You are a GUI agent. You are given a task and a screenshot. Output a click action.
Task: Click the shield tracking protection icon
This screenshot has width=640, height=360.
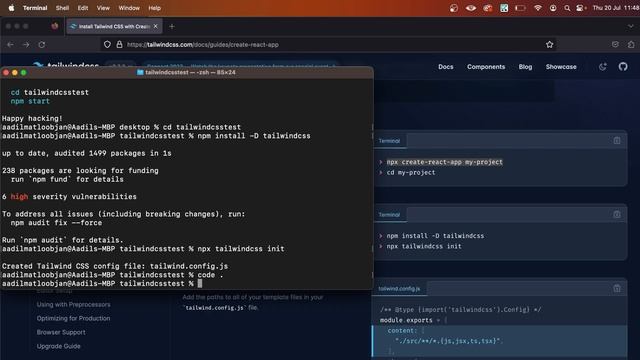[x=107, y=44]
